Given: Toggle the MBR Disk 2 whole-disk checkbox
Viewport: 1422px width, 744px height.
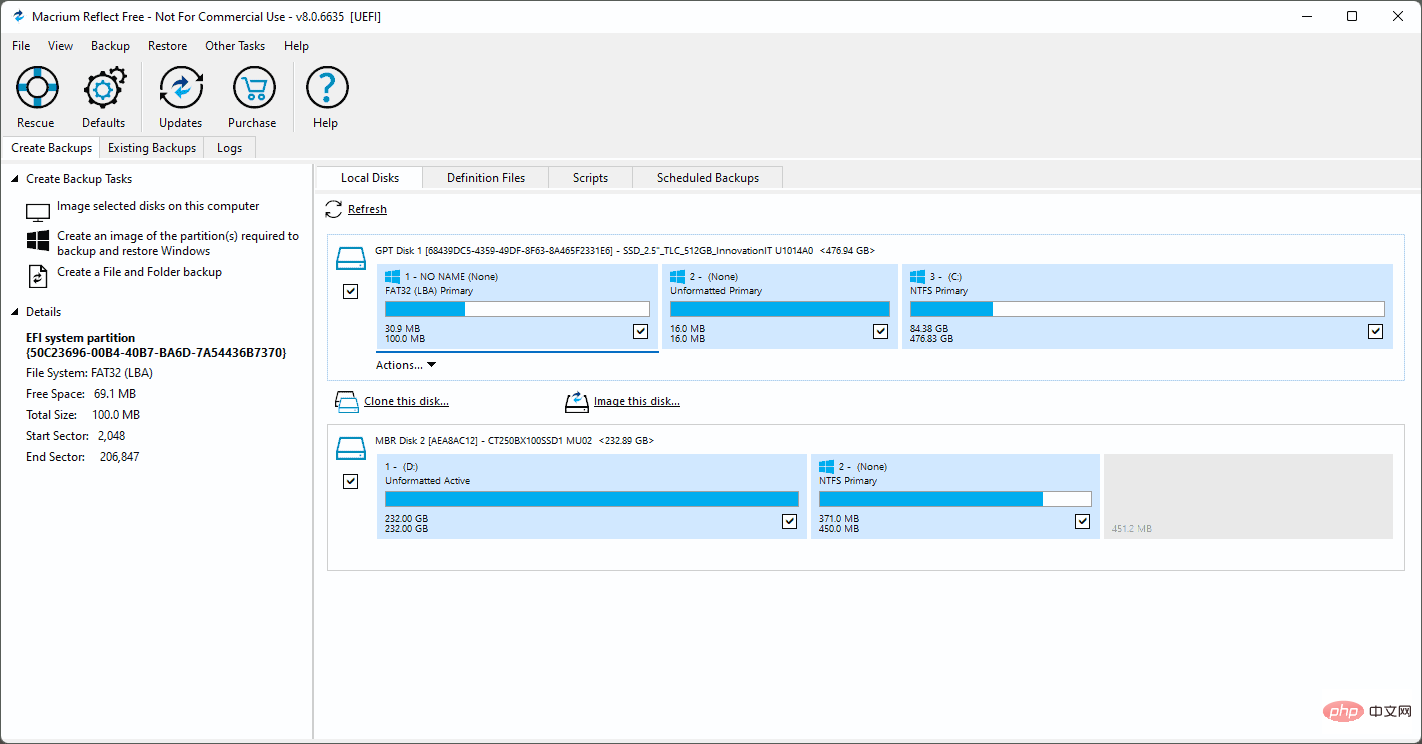Looking at the screenshot, I should (x=350, y=482).
